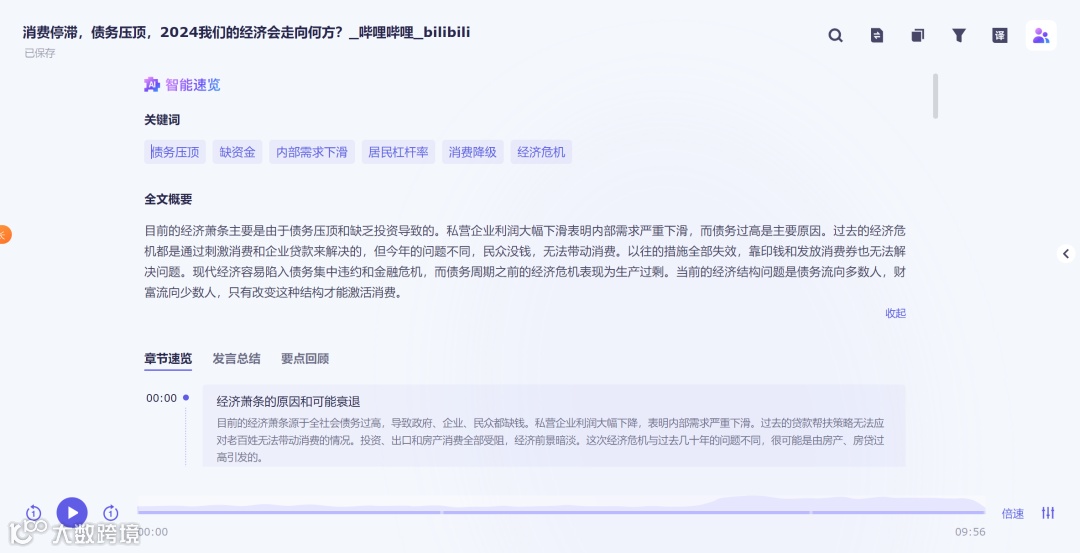Click the 关键词 heading
Image resolution: width=1080 pixels, height=553 pixels.
(162, 120)
